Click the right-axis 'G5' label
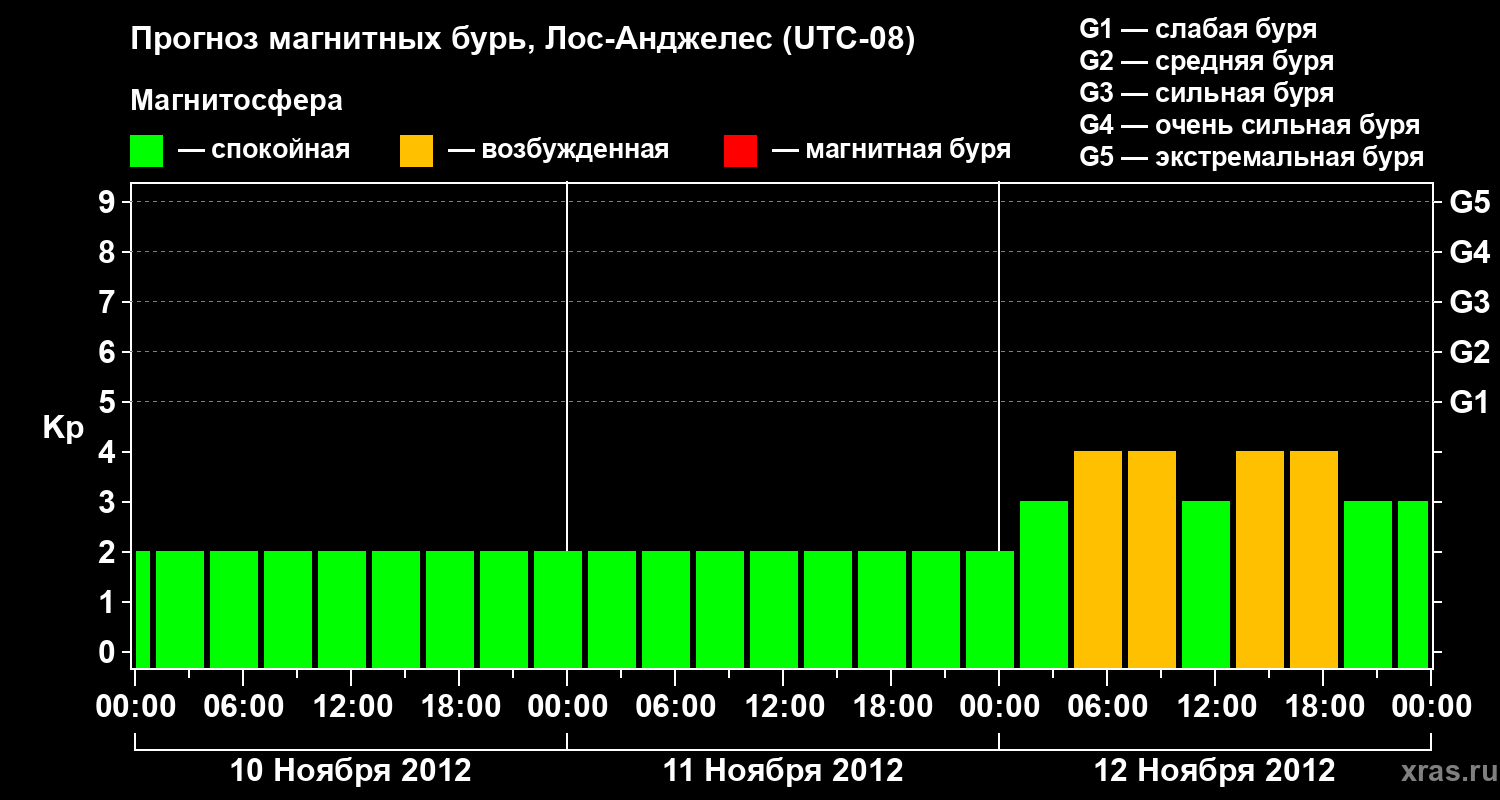The image size is (1500, 800). tap(1469, 202)
